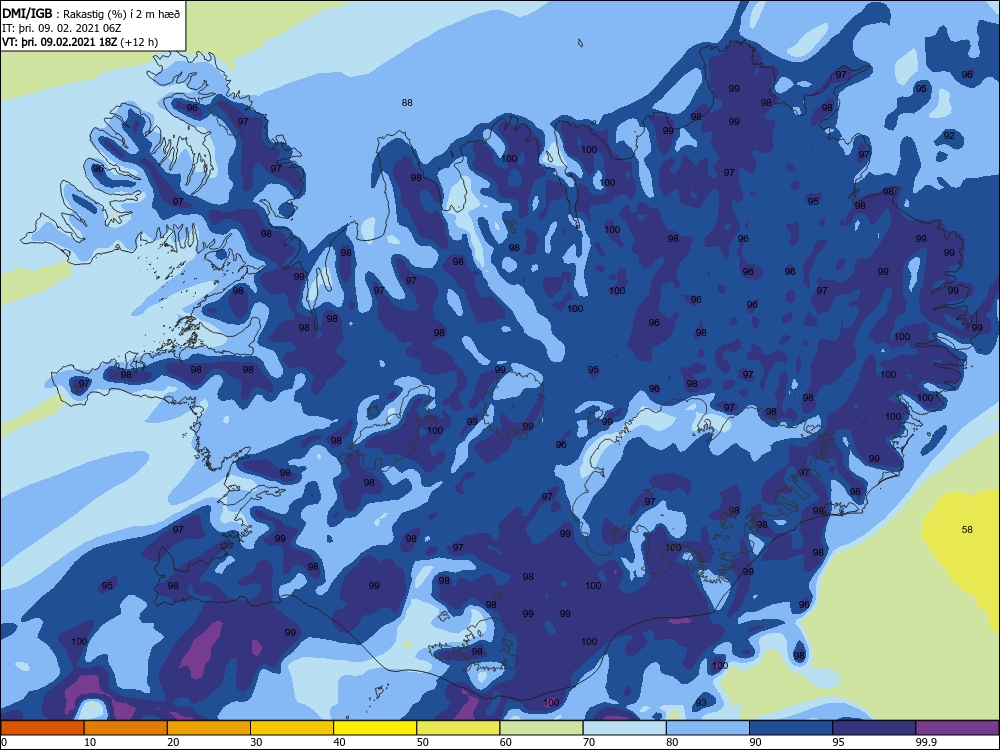This screenshot has width=1000, height=750.
Task: Select the bright yellow 40–50 legend swatch
Action: click(375, 728)
